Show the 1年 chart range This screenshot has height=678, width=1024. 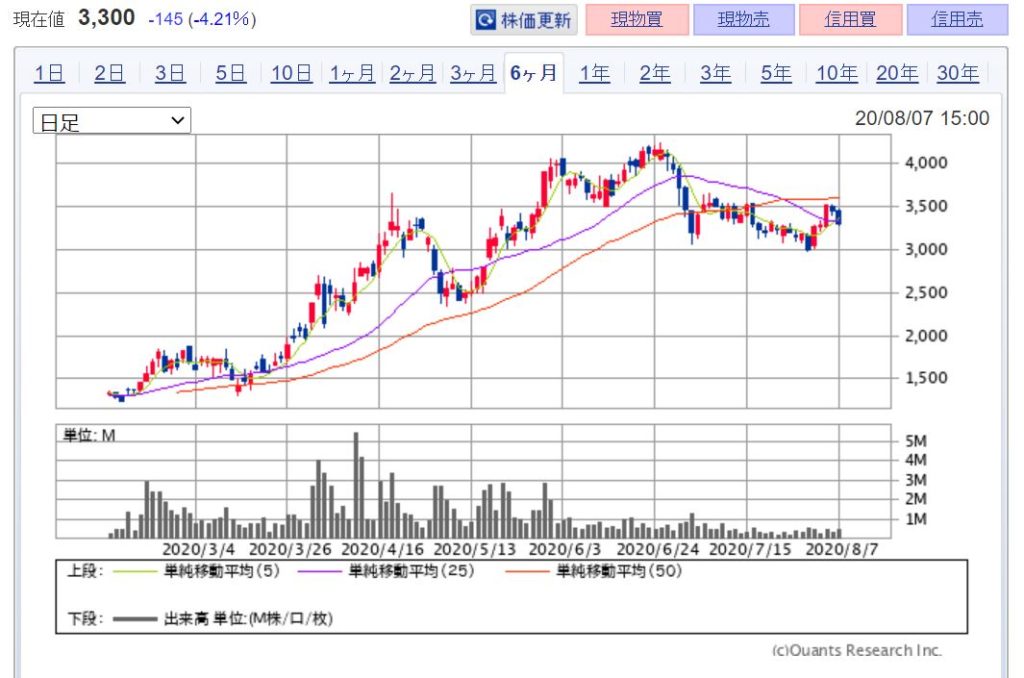tap(594, 73)
